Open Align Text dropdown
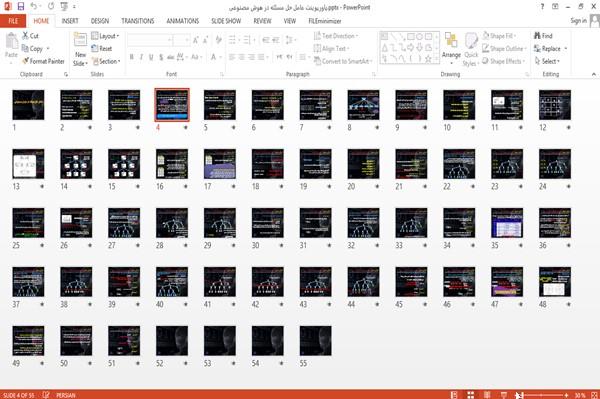This screenshot has height=399, width=600. (x=331, y=49)
